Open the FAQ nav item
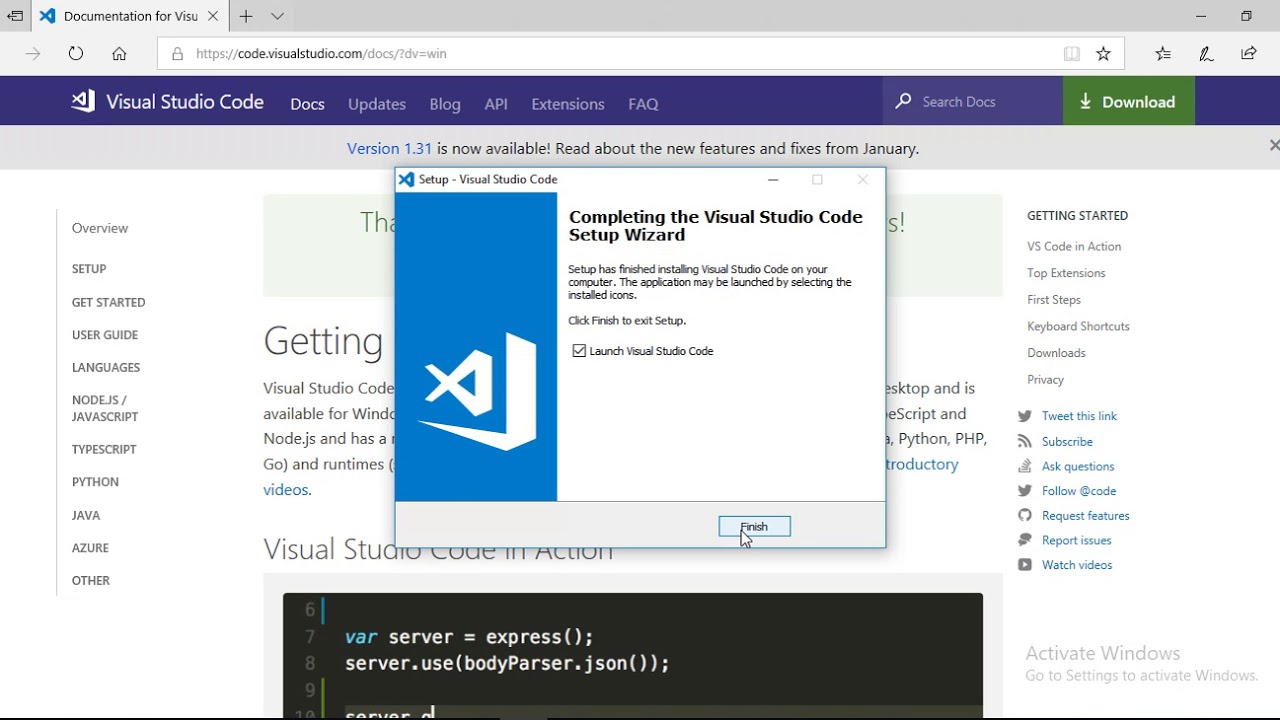1280x720 pixels. [x=643, y=104]
